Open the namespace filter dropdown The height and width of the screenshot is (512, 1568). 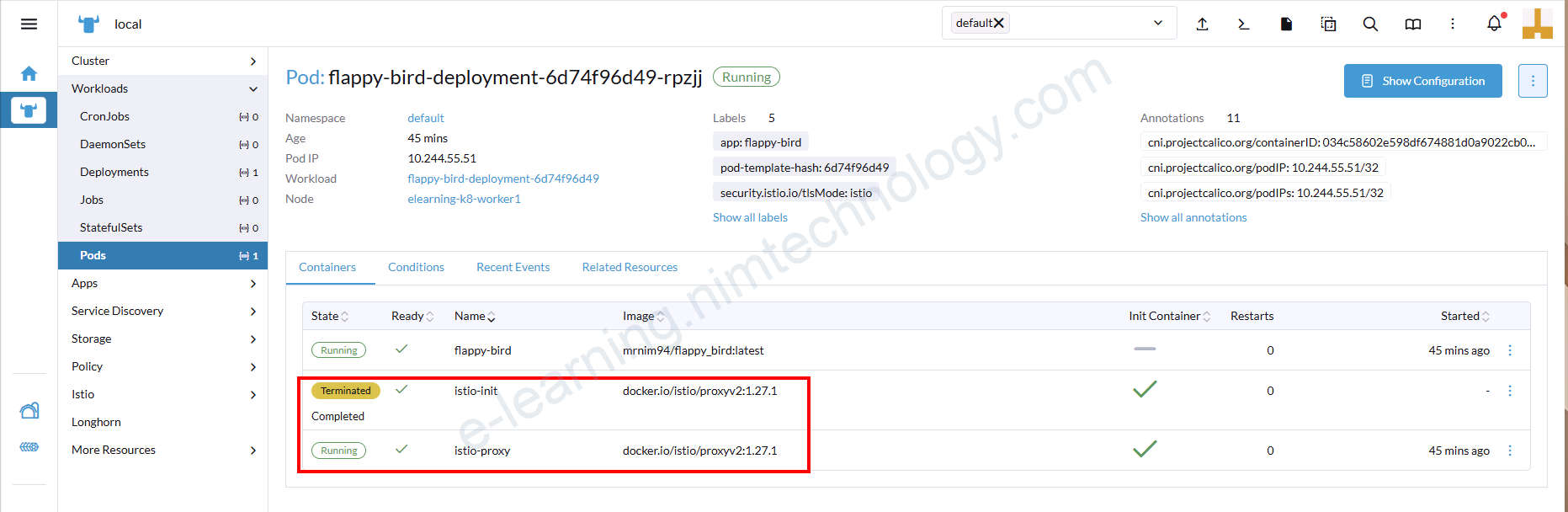tap(1158, 23)
